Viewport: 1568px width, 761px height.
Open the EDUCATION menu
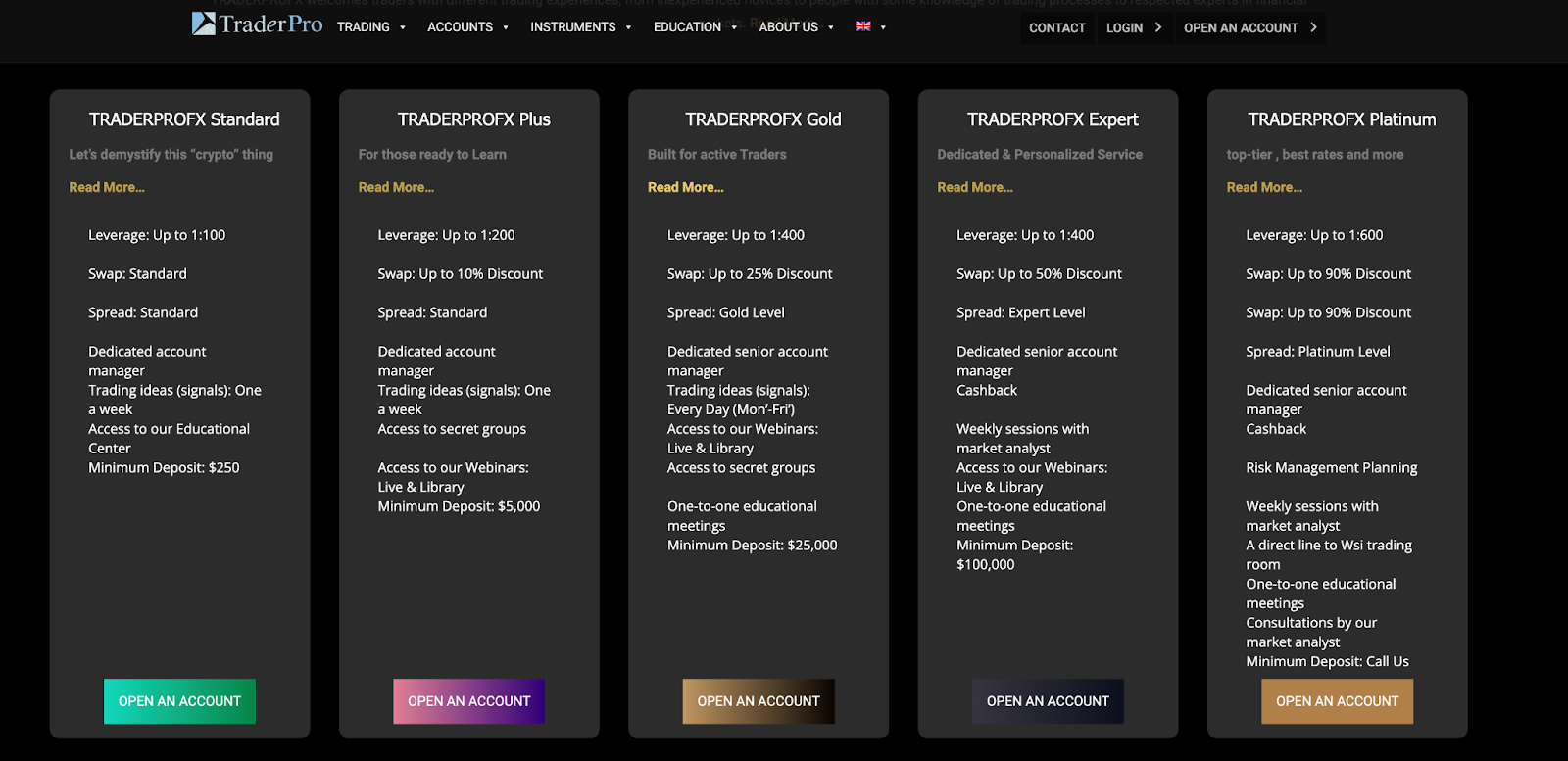pyautogui.click(x=687, y=27)
